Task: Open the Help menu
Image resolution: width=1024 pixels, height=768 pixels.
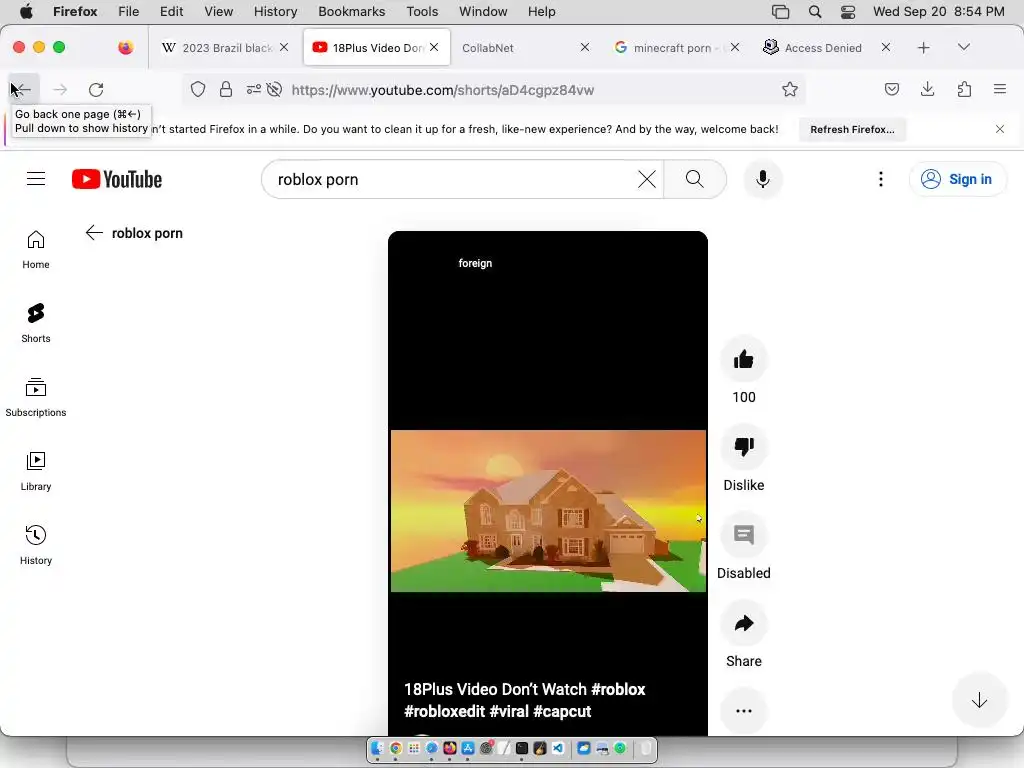Action: (x=541, y=11)
